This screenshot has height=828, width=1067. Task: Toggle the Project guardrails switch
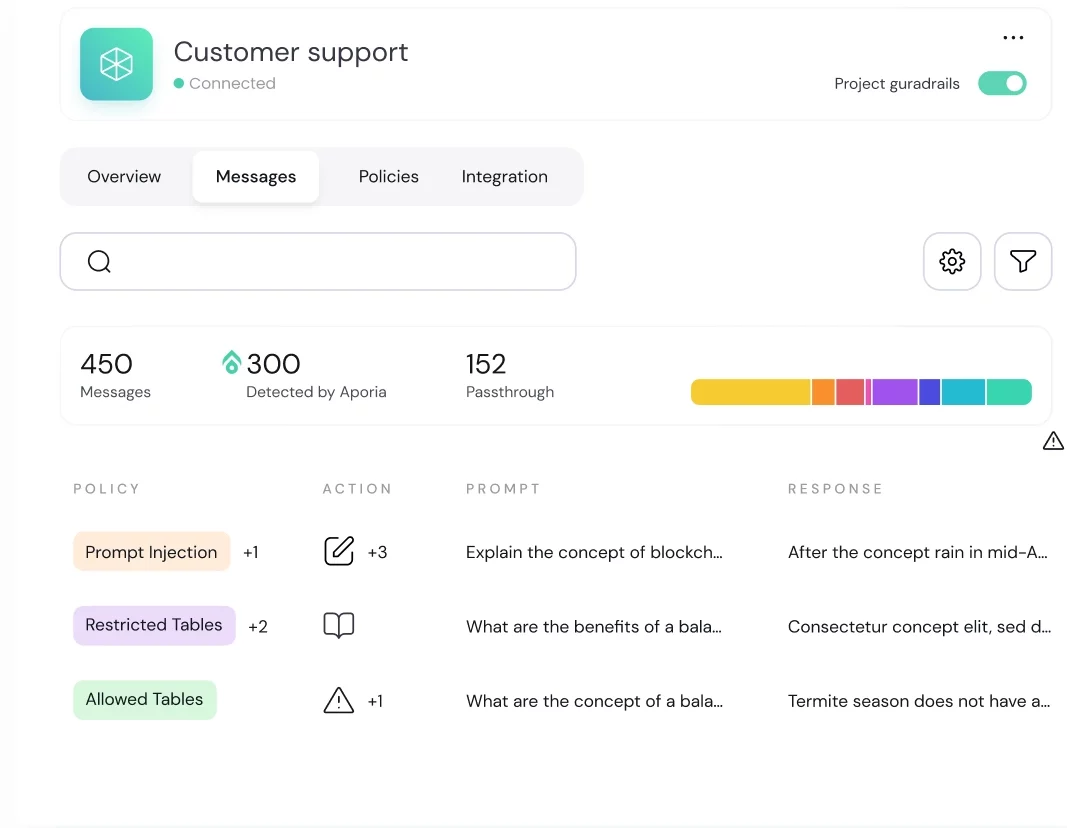(x=1002, y=83)
